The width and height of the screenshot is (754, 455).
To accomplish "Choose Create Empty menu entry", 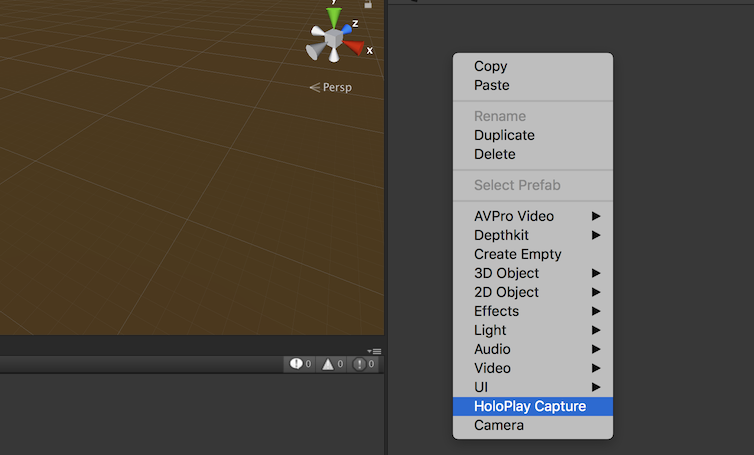I will pos(533,254).
